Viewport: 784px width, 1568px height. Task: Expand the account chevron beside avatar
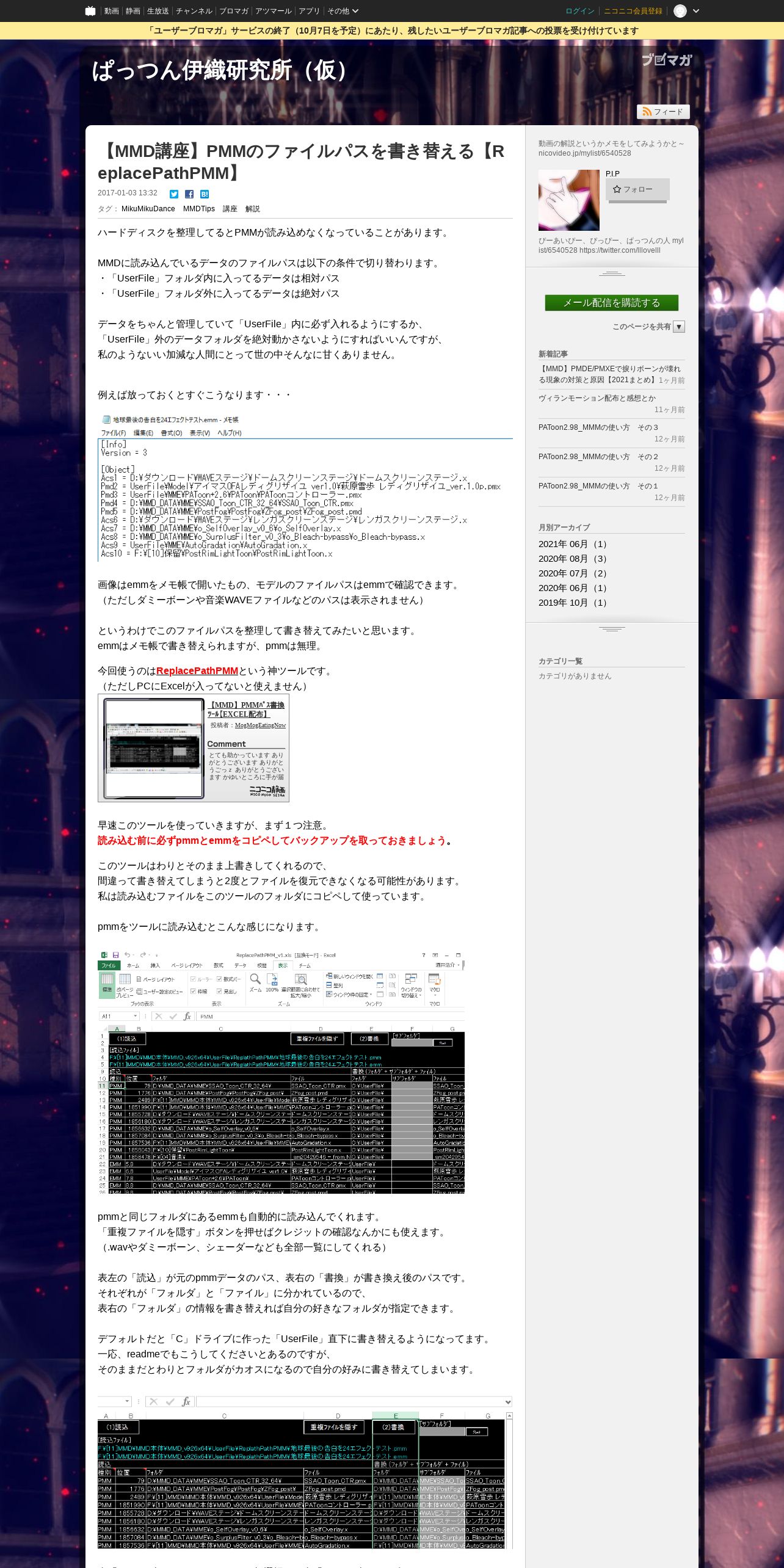[696, 11]
